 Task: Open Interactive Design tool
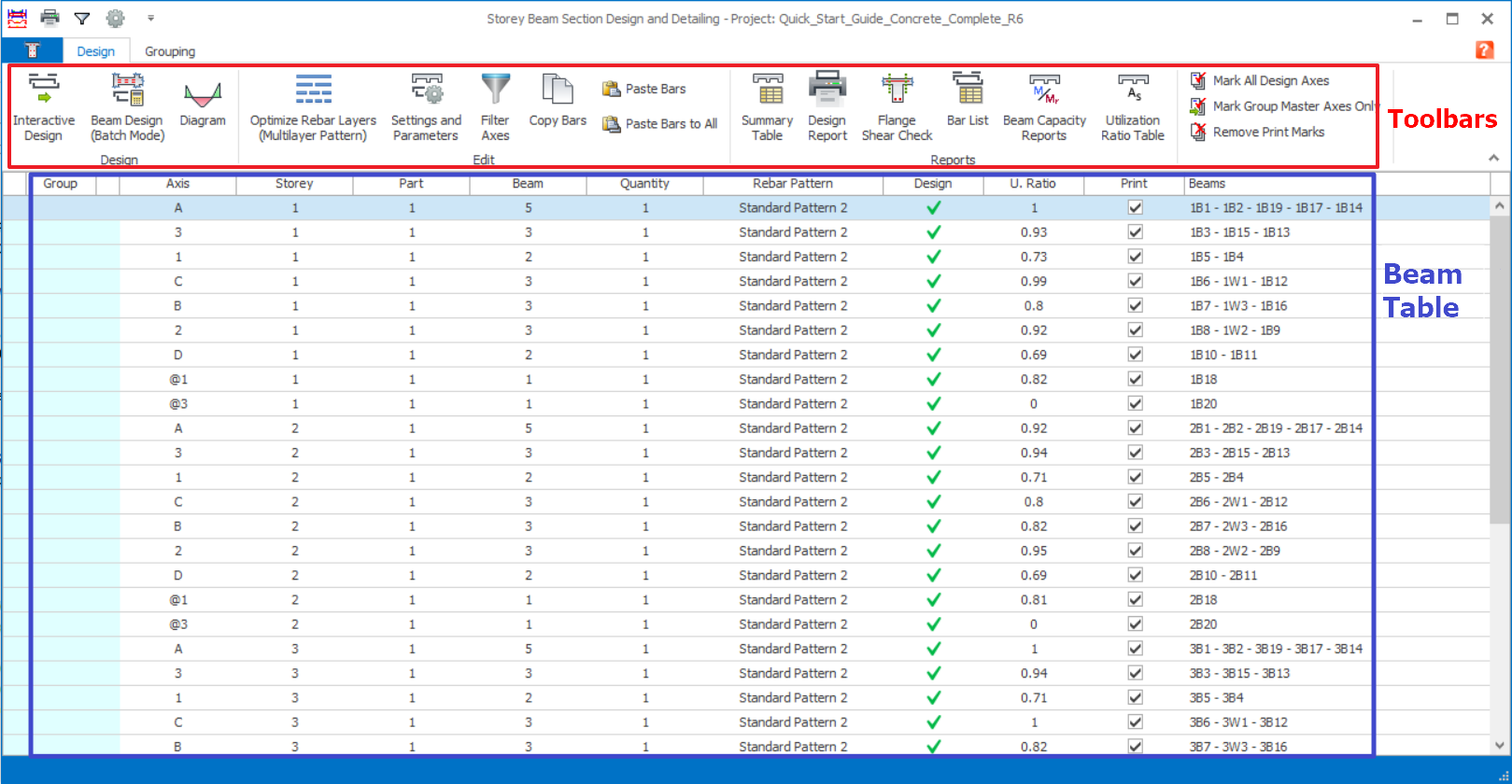click(x=44, y=107)
